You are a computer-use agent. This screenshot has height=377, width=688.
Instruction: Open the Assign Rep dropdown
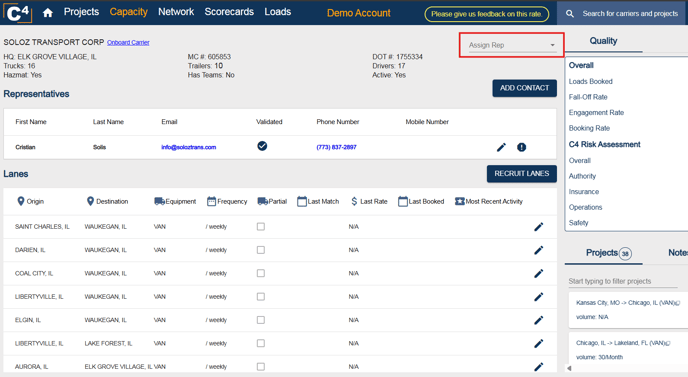[512, 45]
